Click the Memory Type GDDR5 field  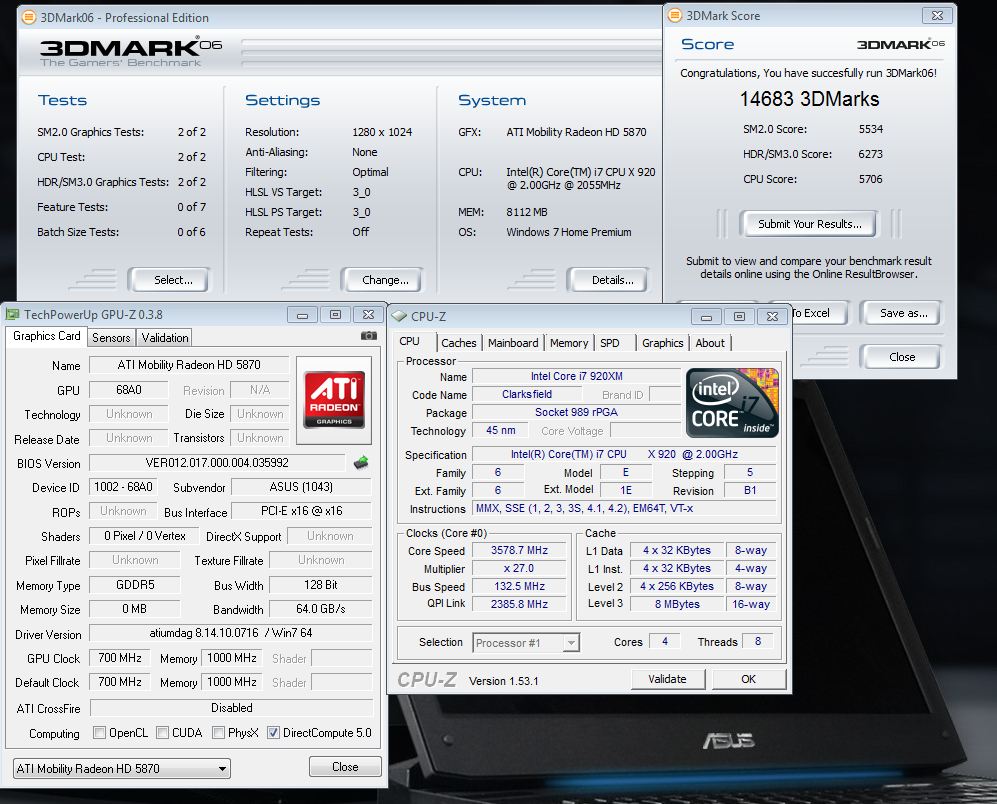135,585
